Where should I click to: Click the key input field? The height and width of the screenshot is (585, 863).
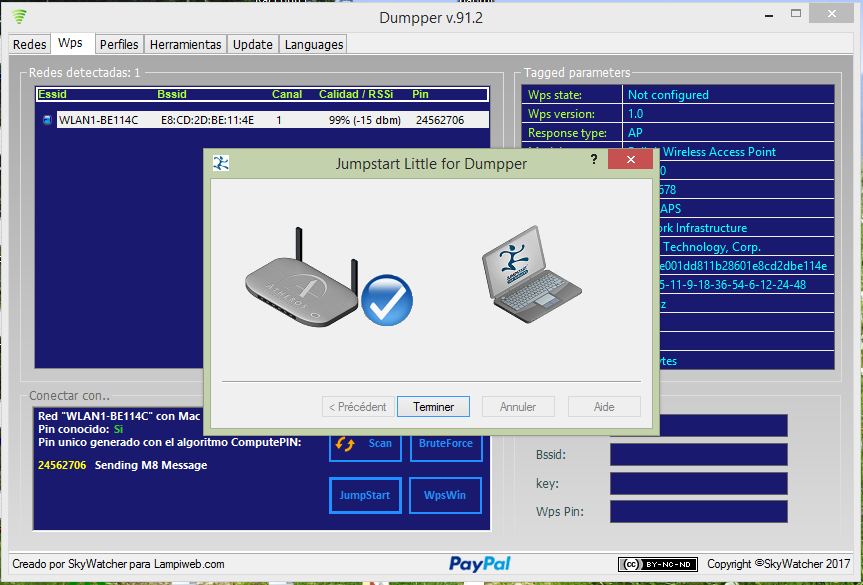tap(698, 483)
